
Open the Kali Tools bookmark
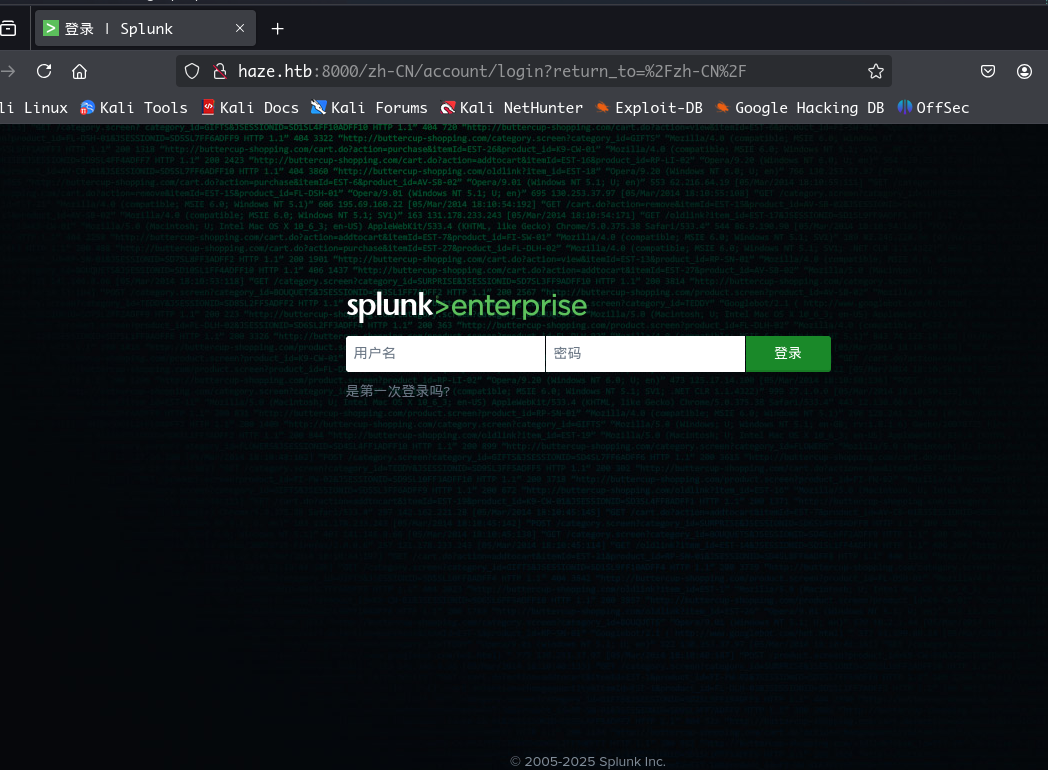pos(134,108)
